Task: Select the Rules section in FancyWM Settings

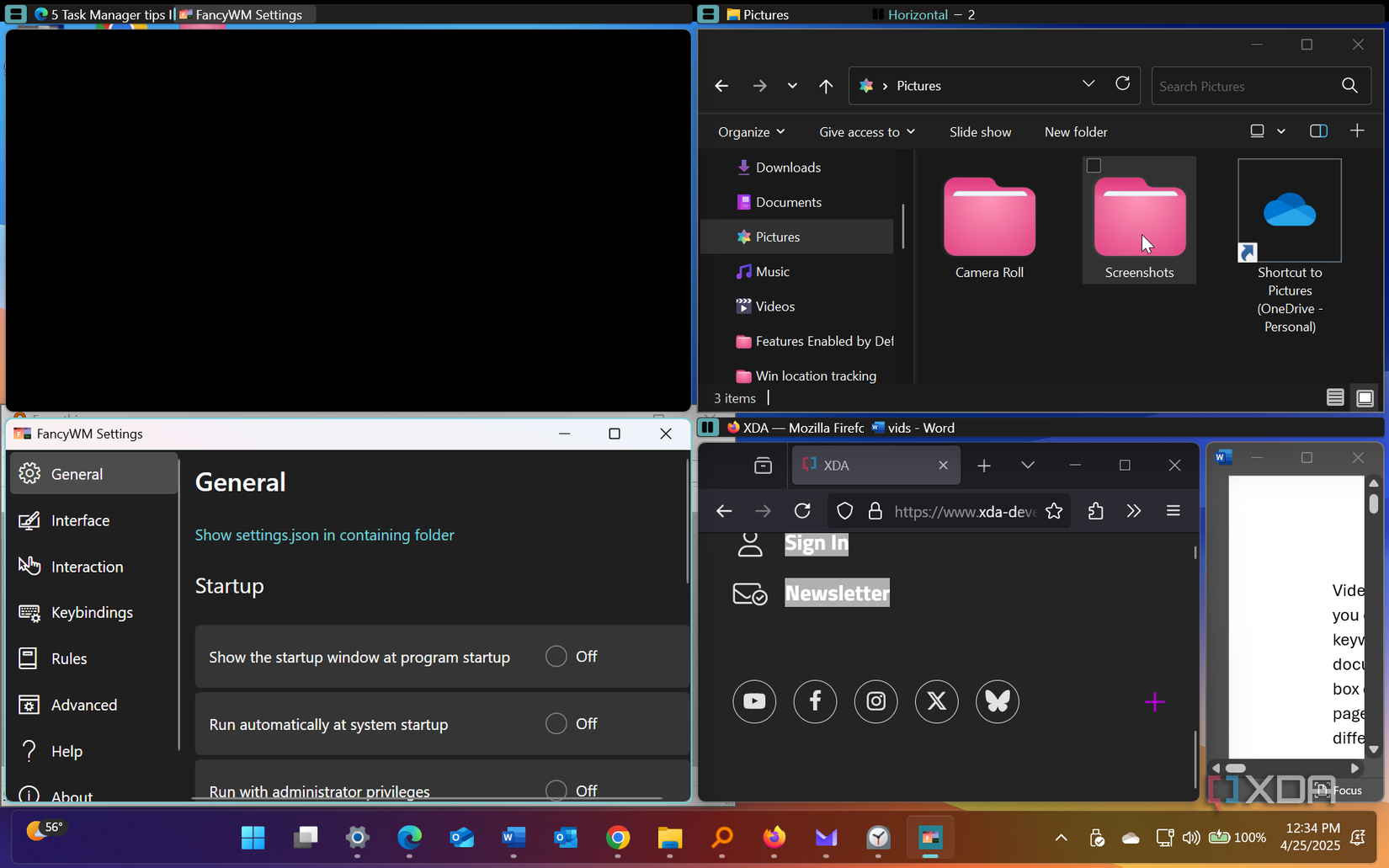Action: tap(69, 658)
